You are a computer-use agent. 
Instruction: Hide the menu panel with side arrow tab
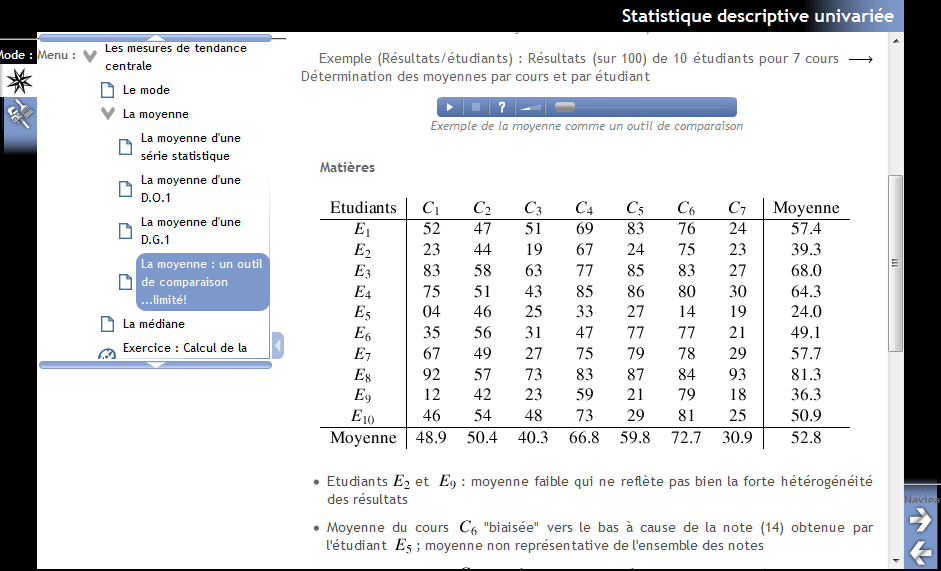click(278, 345)
